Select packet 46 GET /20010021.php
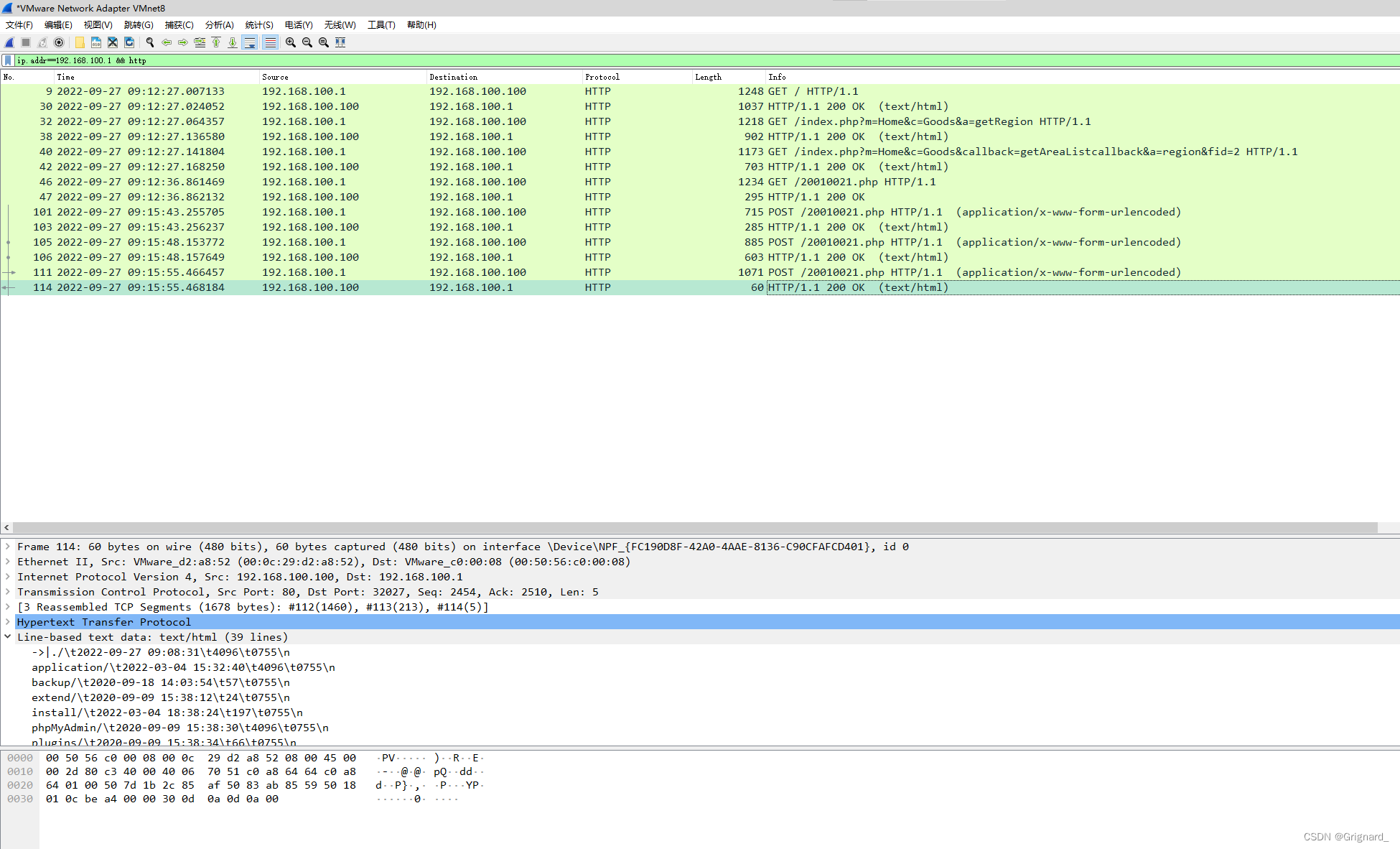This screenshot has height=849, width=1400. pyautogui.click(x=700, y=182)
